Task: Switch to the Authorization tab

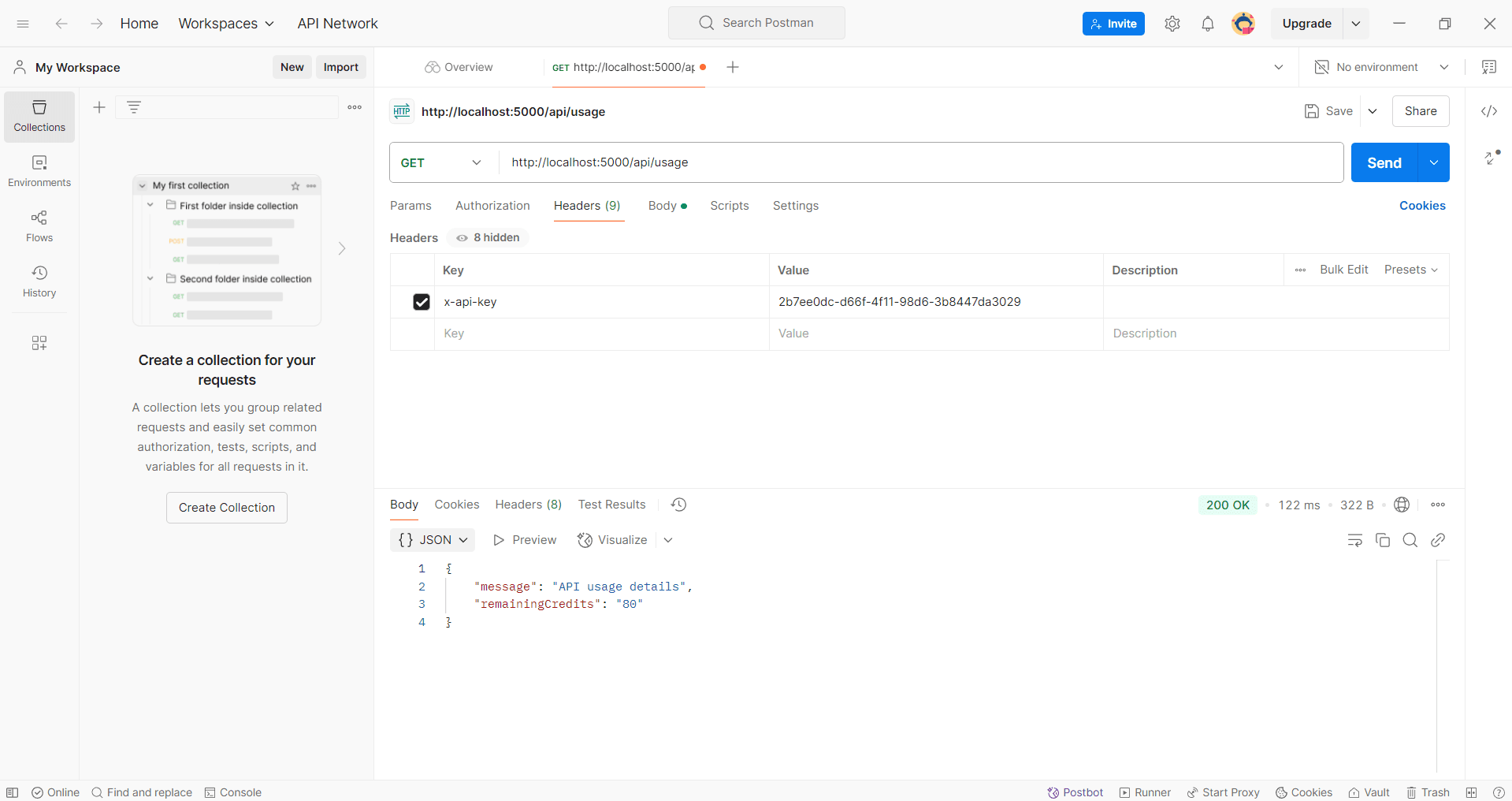Action: click(x=492, y=206)
